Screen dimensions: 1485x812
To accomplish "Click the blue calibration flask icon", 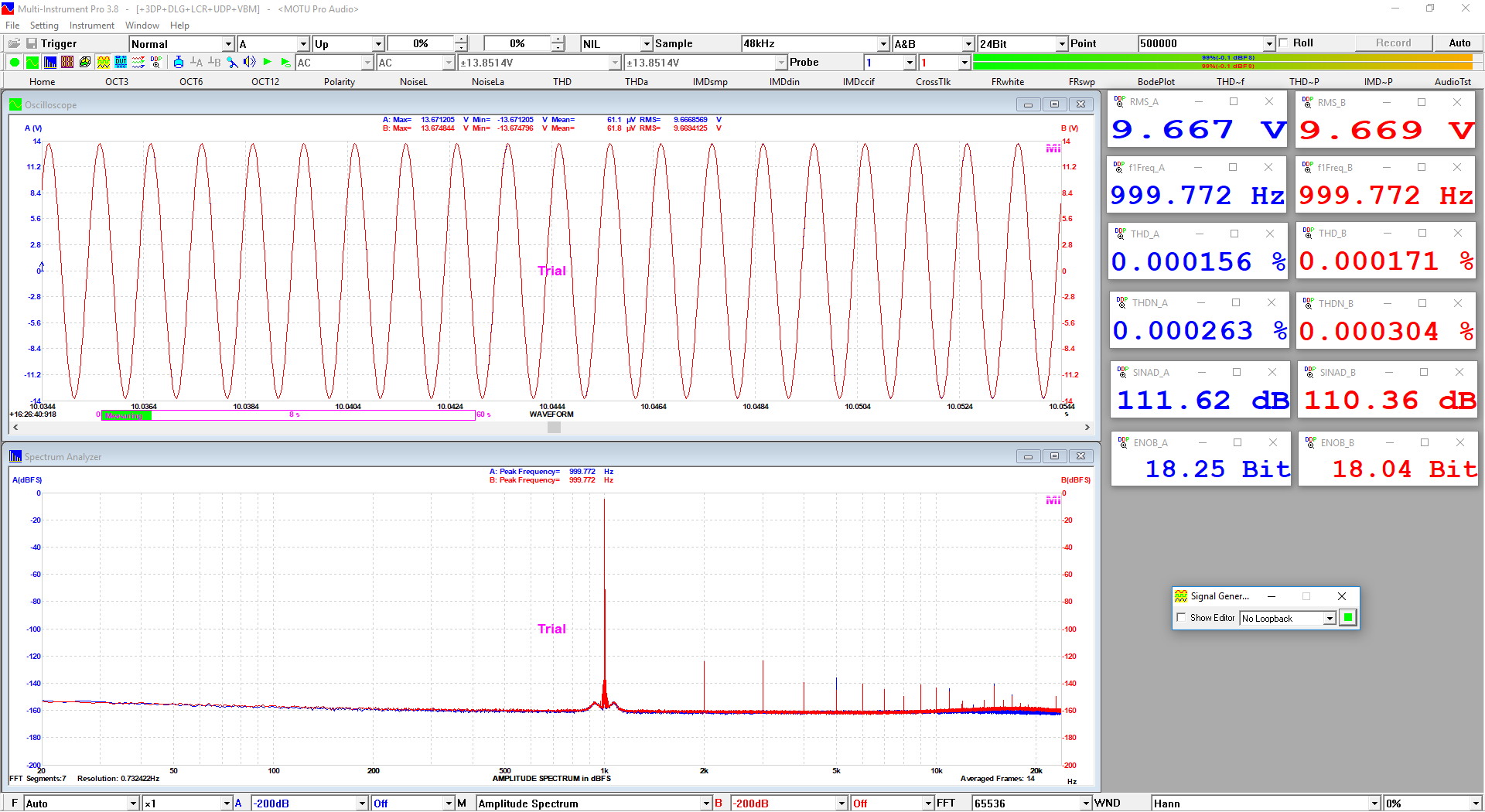I will click(x=179, y=63).
